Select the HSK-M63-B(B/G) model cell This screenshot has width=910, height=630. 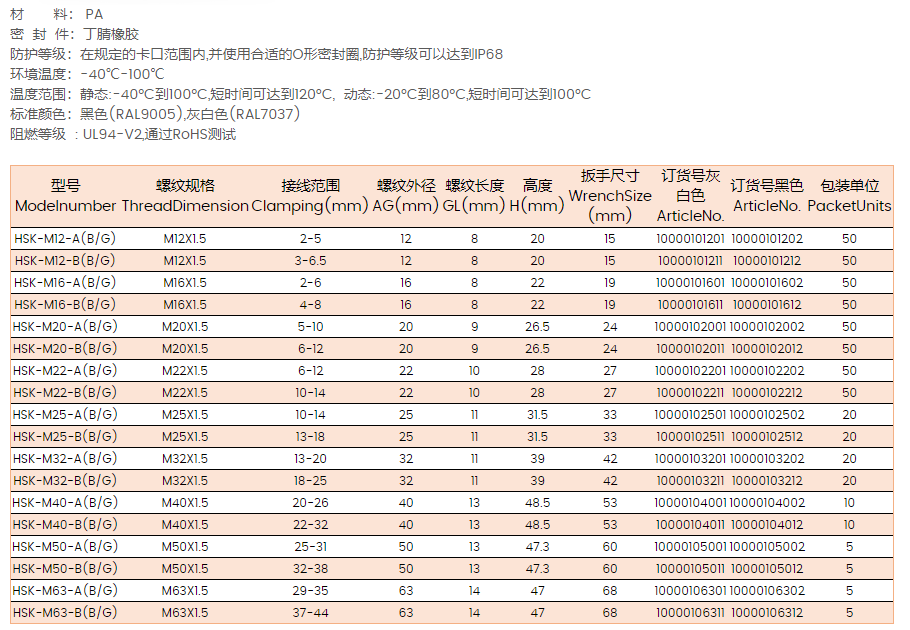point(65,613)
